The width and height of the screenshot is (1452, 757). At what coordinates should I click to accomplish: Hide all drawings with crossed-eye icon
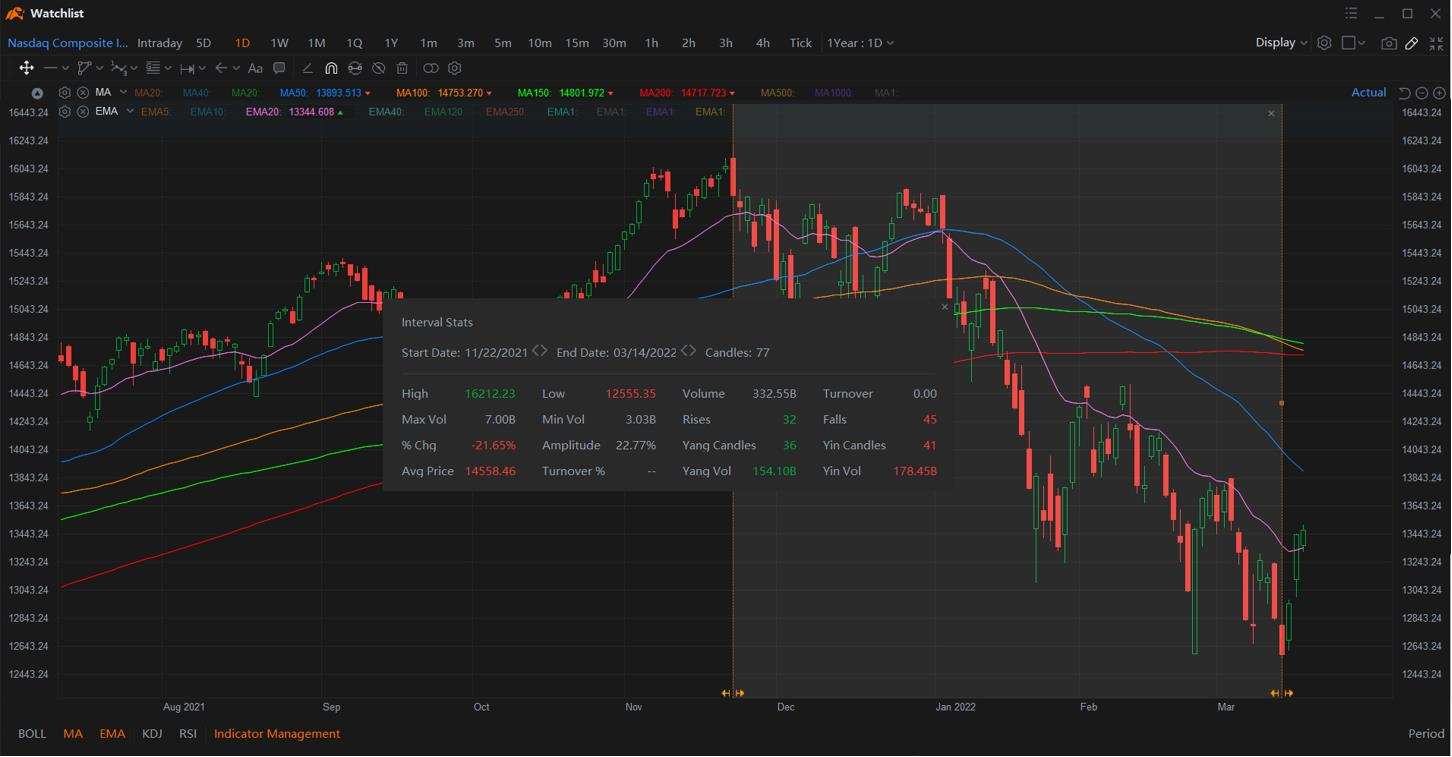[378, 68]
